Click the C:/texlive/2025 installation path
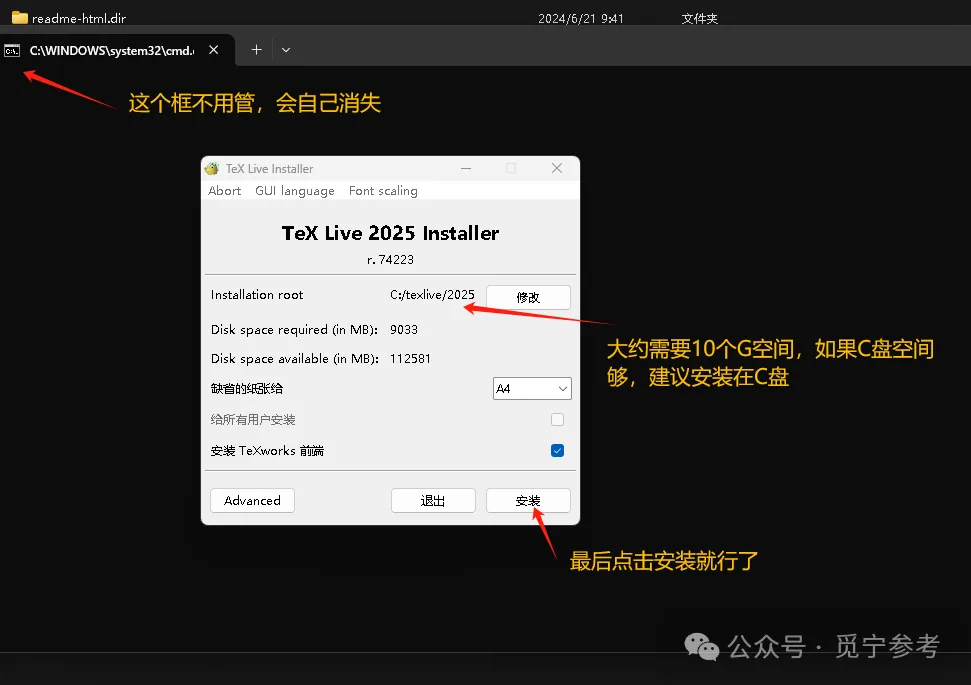This screenshot has width=971, height=685. (x=432, y=295)
